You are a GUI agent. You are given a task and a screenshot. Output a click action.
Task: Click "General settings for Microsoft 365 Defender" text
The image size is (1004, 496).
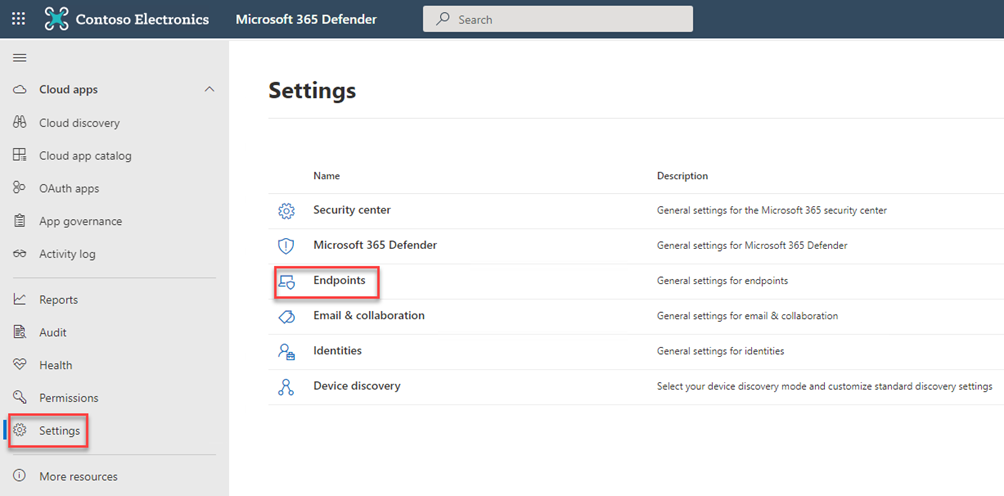click(x=752, y=245)
